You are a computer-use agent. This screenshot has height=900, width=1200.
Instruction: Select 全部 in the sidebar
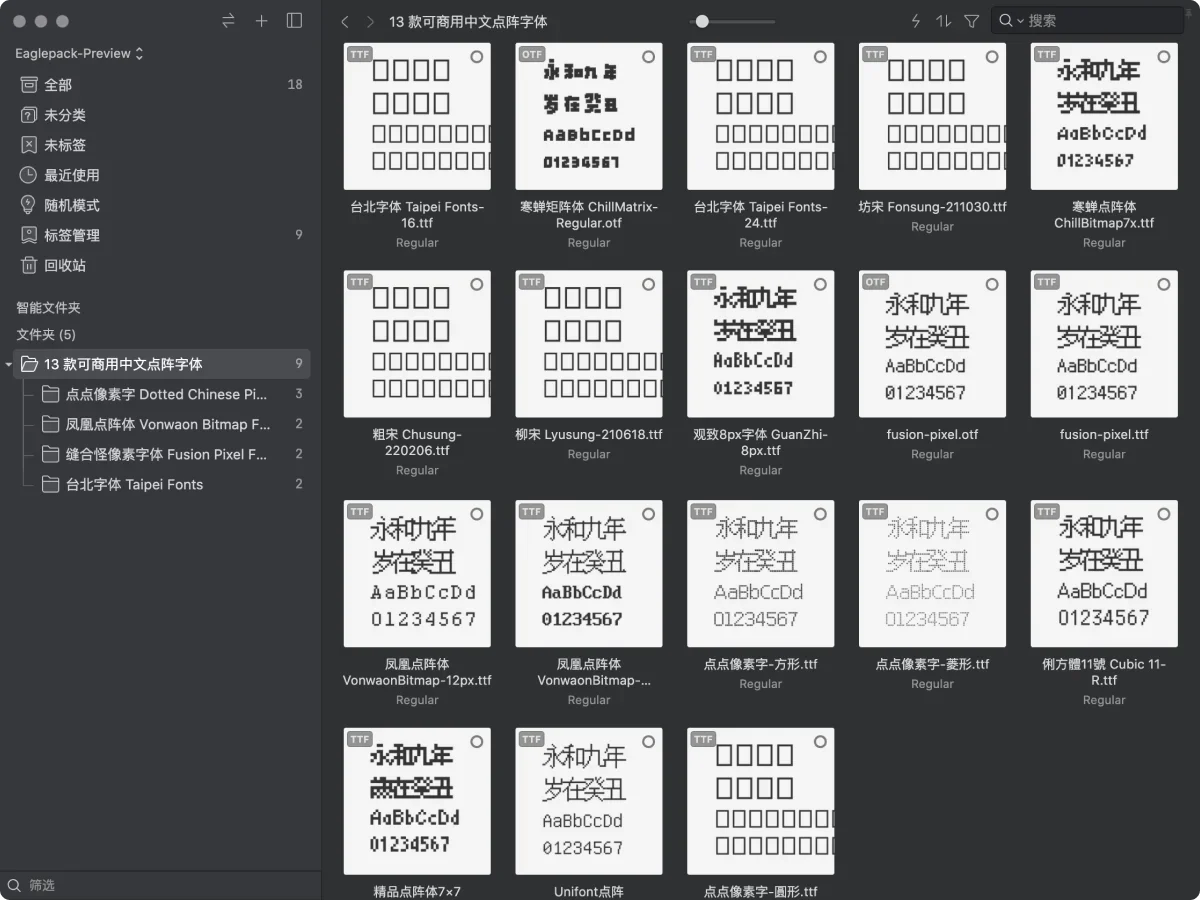click(58, 85)
